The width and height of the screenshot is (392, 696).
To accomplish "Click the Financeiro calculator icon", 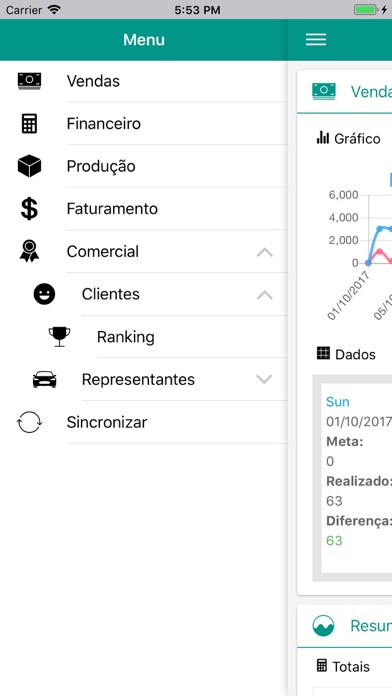I will coord(29,123).
